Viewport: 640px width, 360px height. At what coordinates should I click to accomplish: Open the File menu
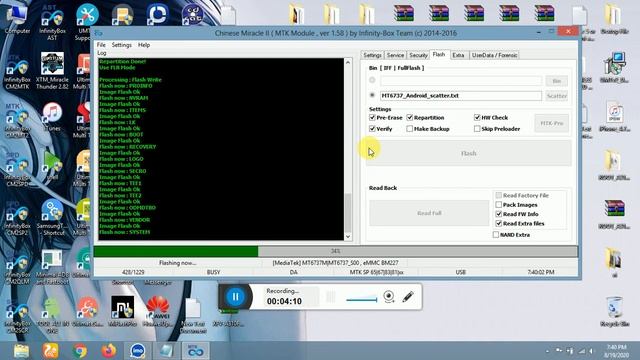[x=101, y=45]
